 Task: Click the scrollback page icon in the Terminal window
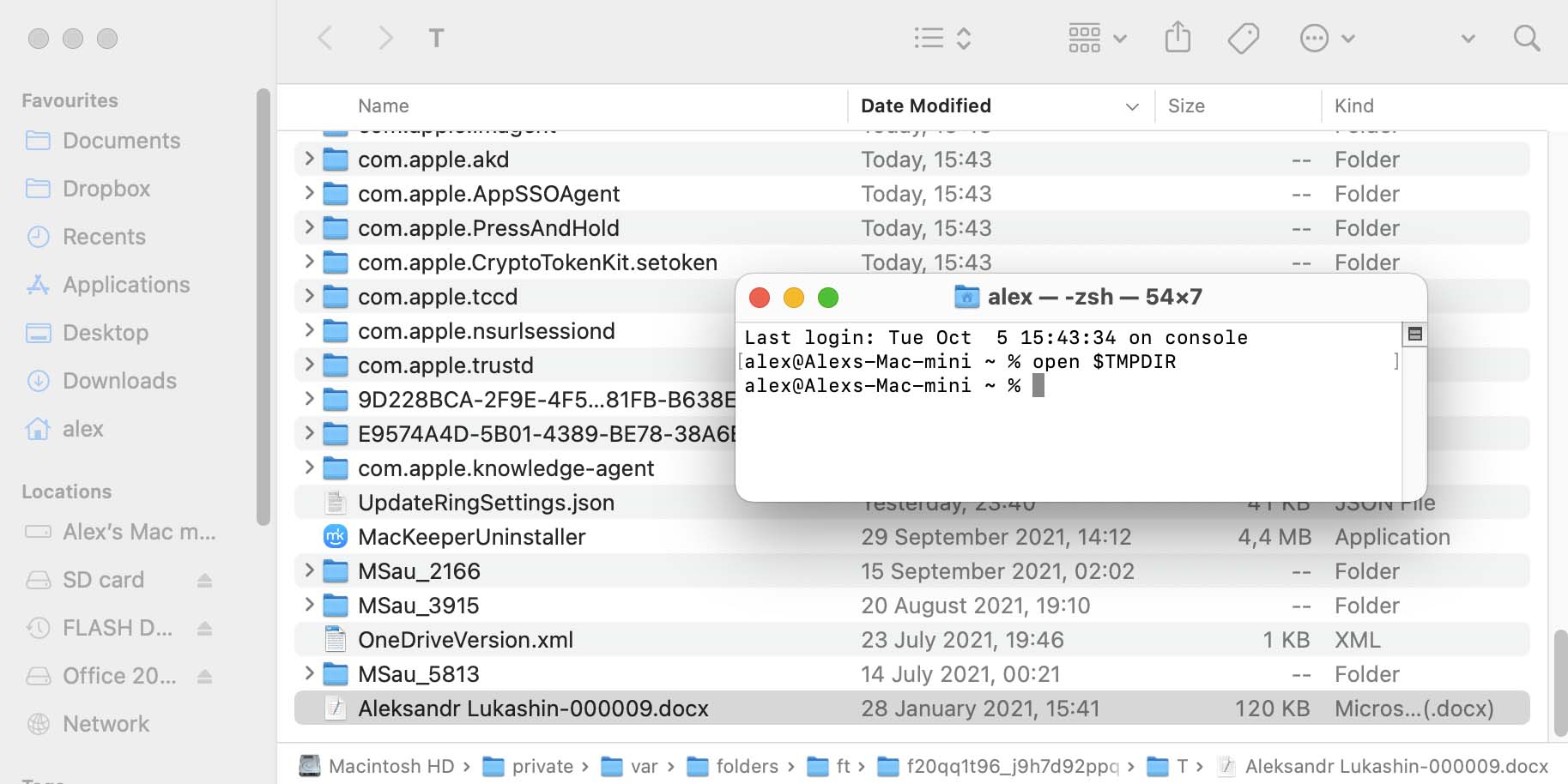coord(1414,333)
